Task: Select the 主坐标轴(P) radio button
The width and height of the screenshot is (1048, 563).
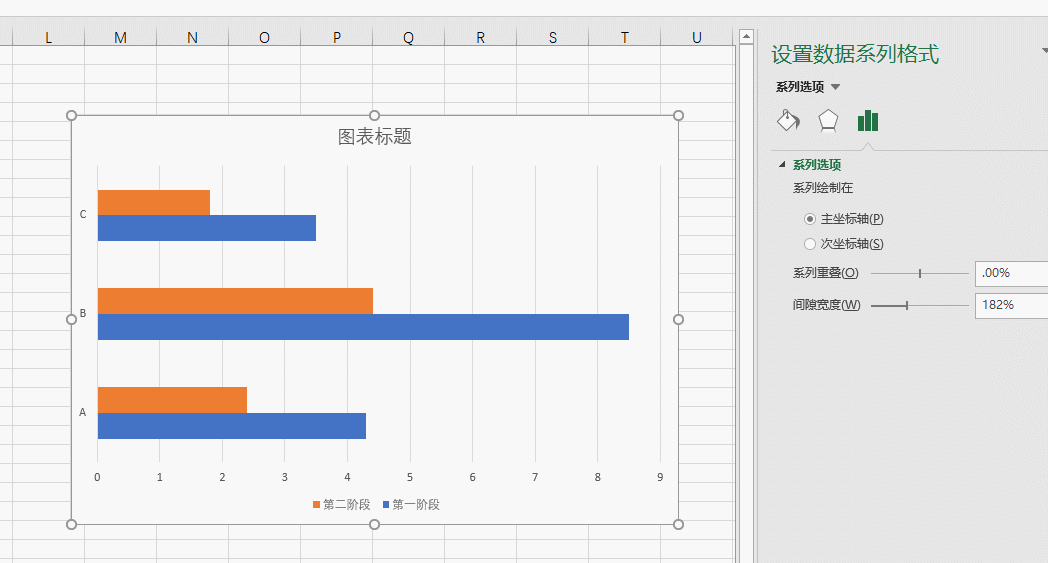Action: pos(809,219)
